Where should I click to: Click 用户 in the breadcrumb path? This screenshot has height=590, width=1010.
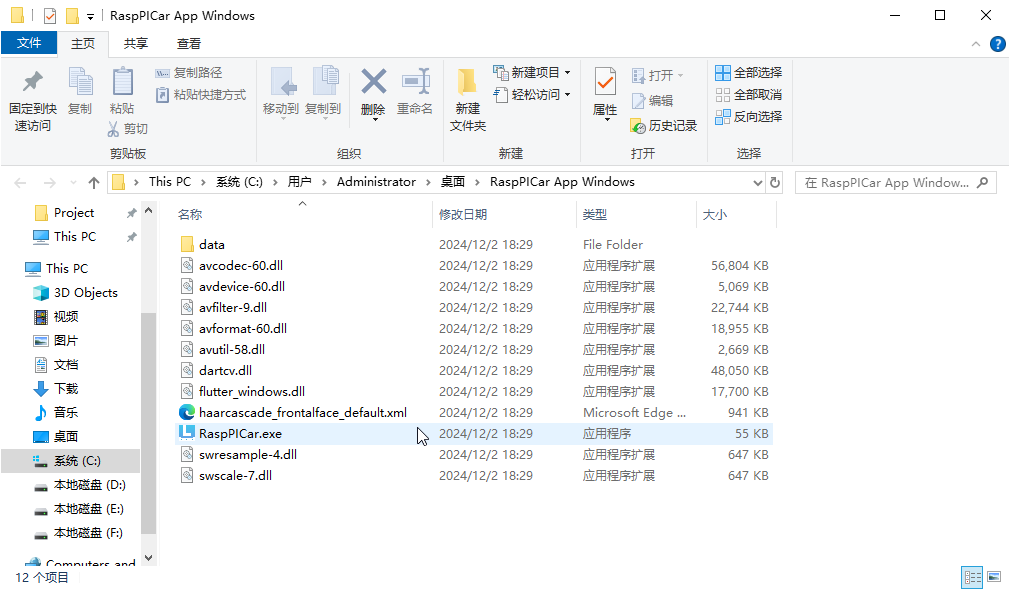point(300,182)
